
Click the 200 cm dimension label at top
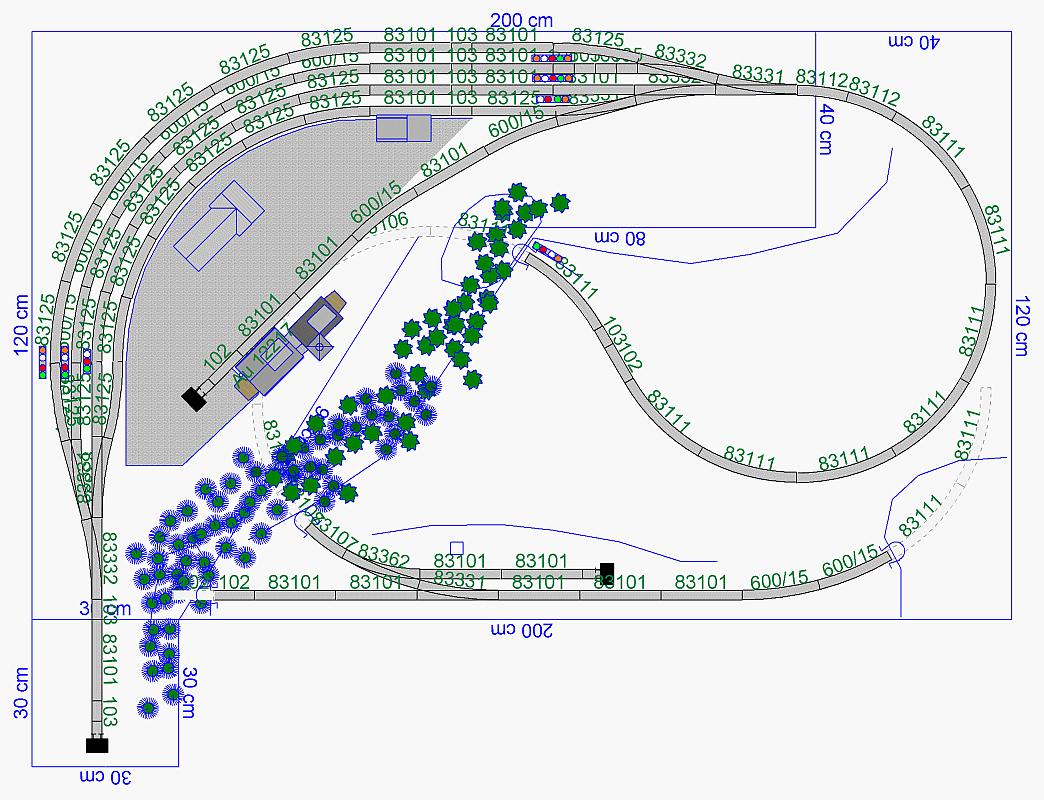[523, 20]
